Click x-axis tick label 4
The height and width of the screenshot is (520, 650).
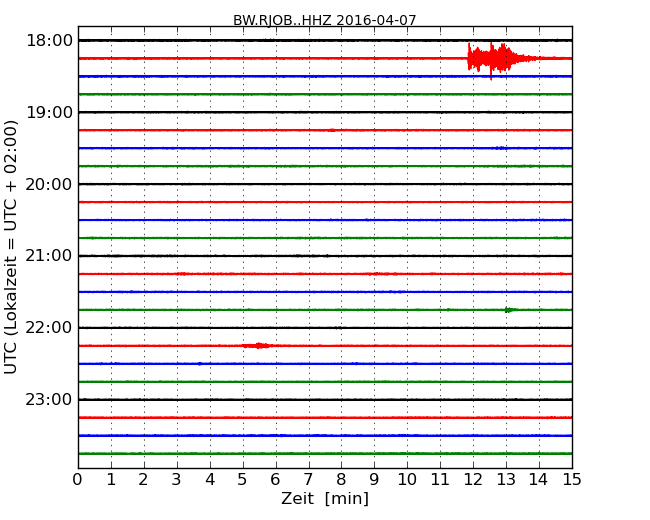pos(210,480)
